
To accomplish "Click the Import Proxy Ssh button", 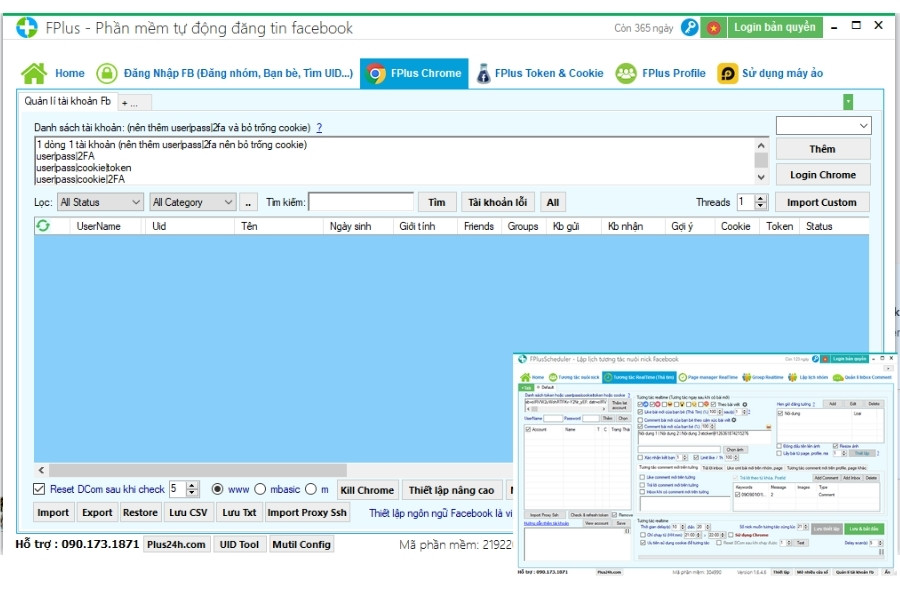I will [307, 512].
